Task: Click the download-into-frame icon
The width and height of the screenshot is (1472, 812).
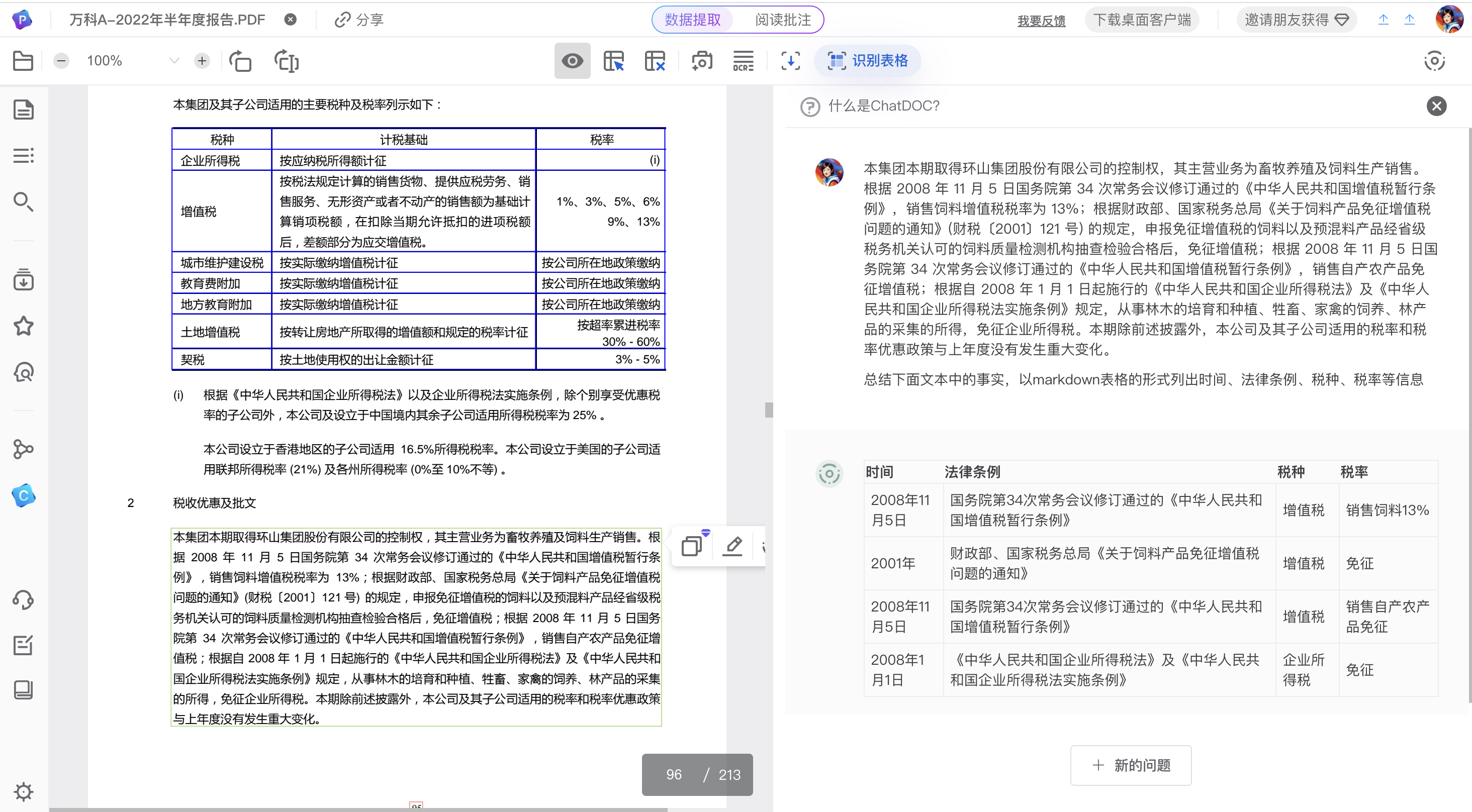Action: pos(790,60)
